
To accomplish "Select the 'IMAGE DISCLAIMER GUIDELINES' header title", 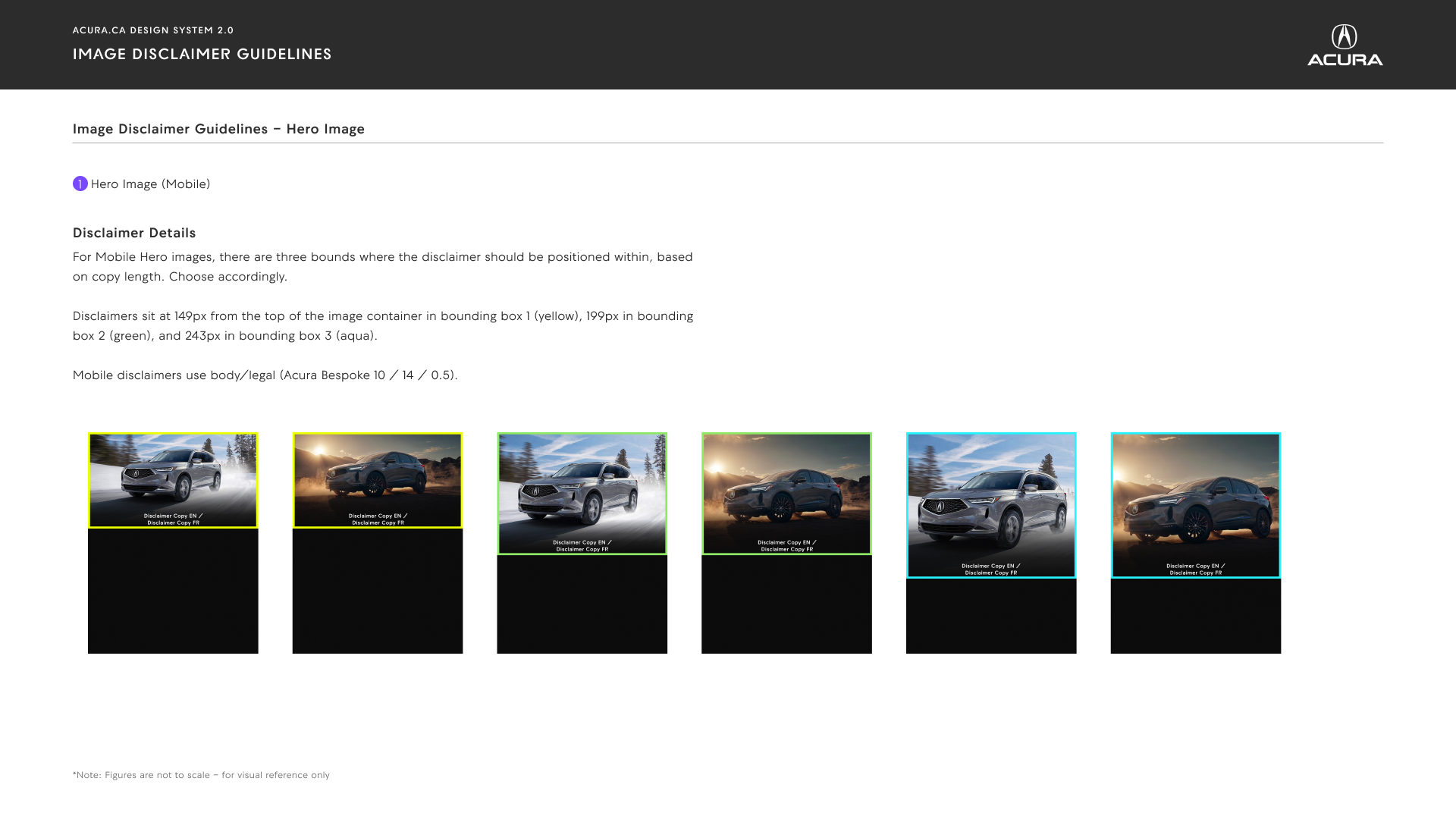I will [x=202, y=54].
